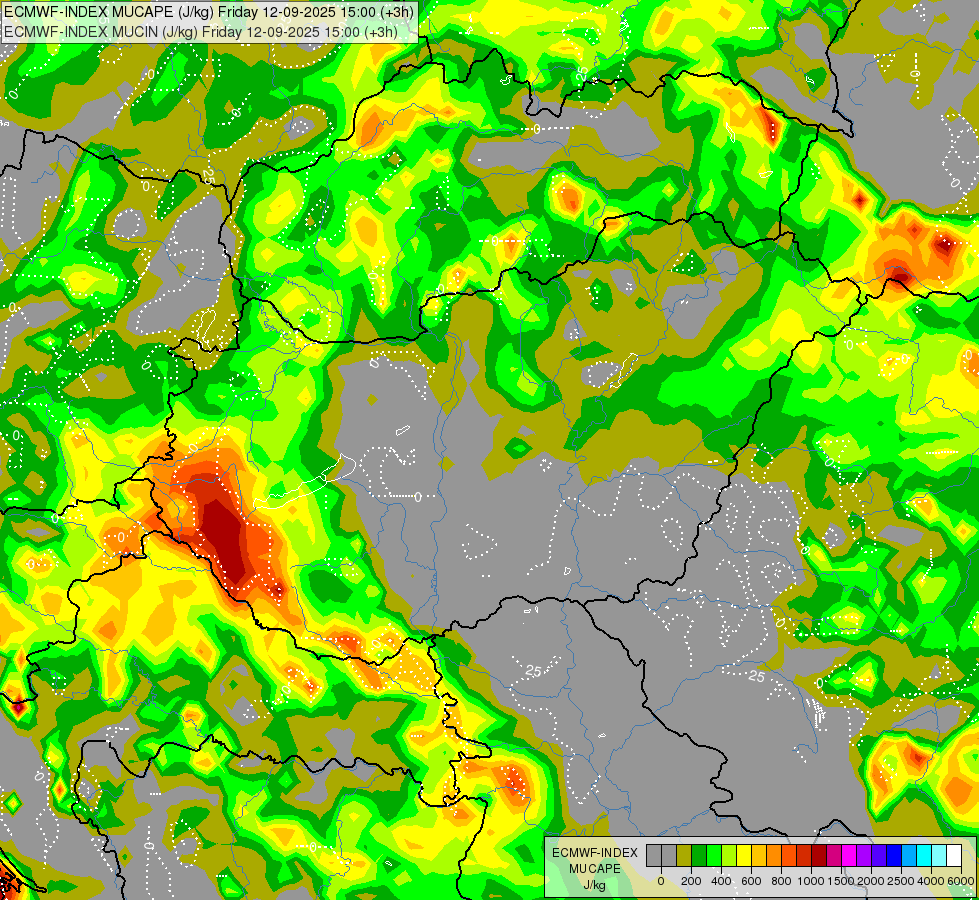979x900 pixels.
Task: Click the MUCAPE title line at top
Action: (x=207, y=12)
